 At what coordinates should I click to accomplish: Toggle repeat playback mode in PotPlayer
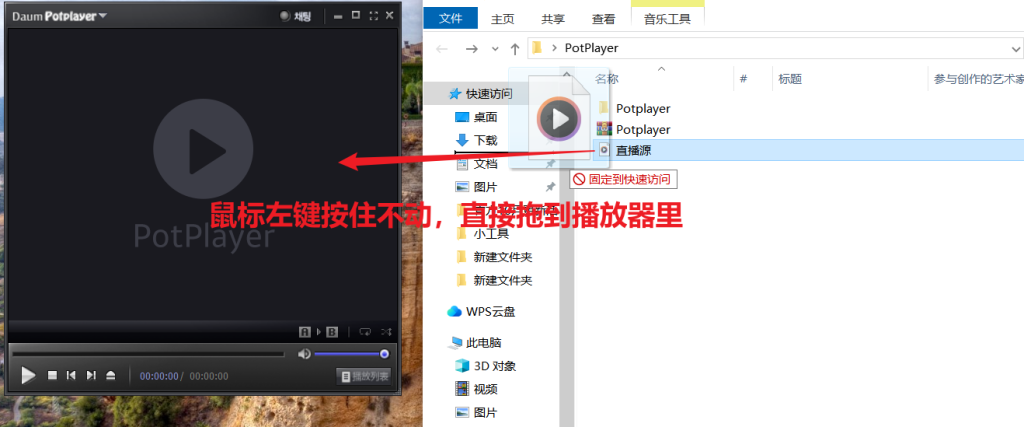point(365,332)
